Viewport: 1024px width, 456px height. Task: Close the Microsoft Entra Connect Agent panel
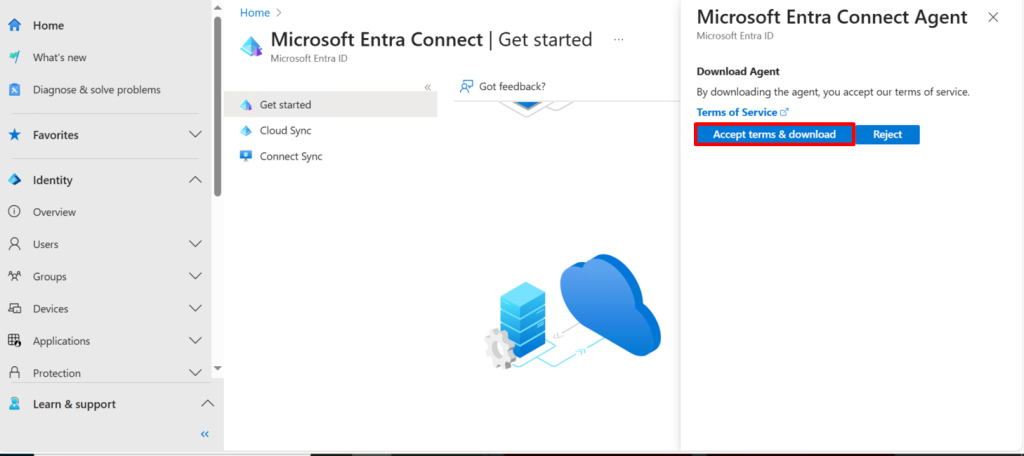point(993,18)
